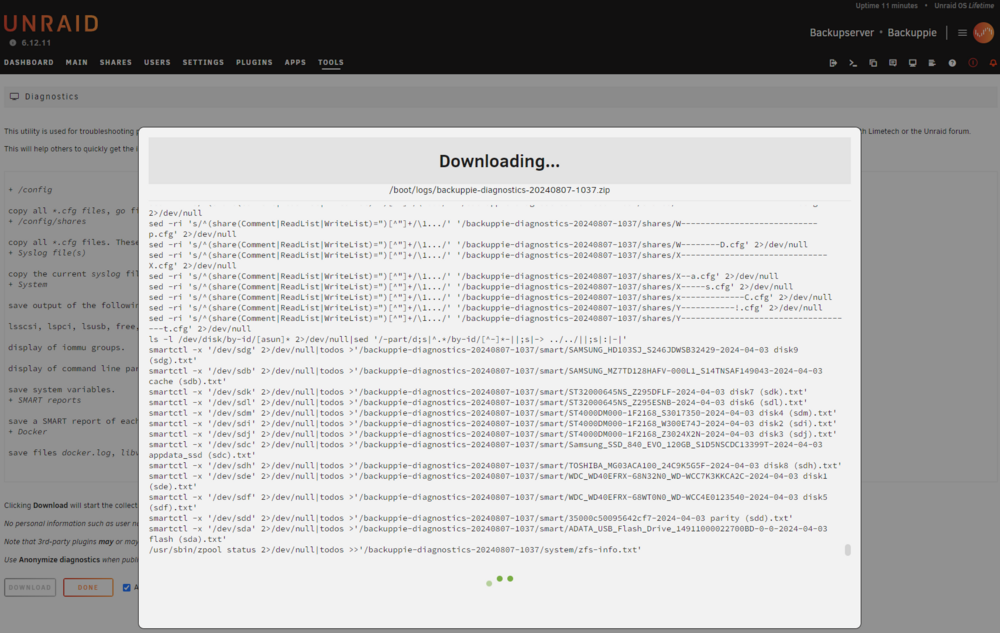Viewport: 1000px width, 633px height.
Task: Click the 'Unraid OS Lifetime' text
Action: click(964, 6)
